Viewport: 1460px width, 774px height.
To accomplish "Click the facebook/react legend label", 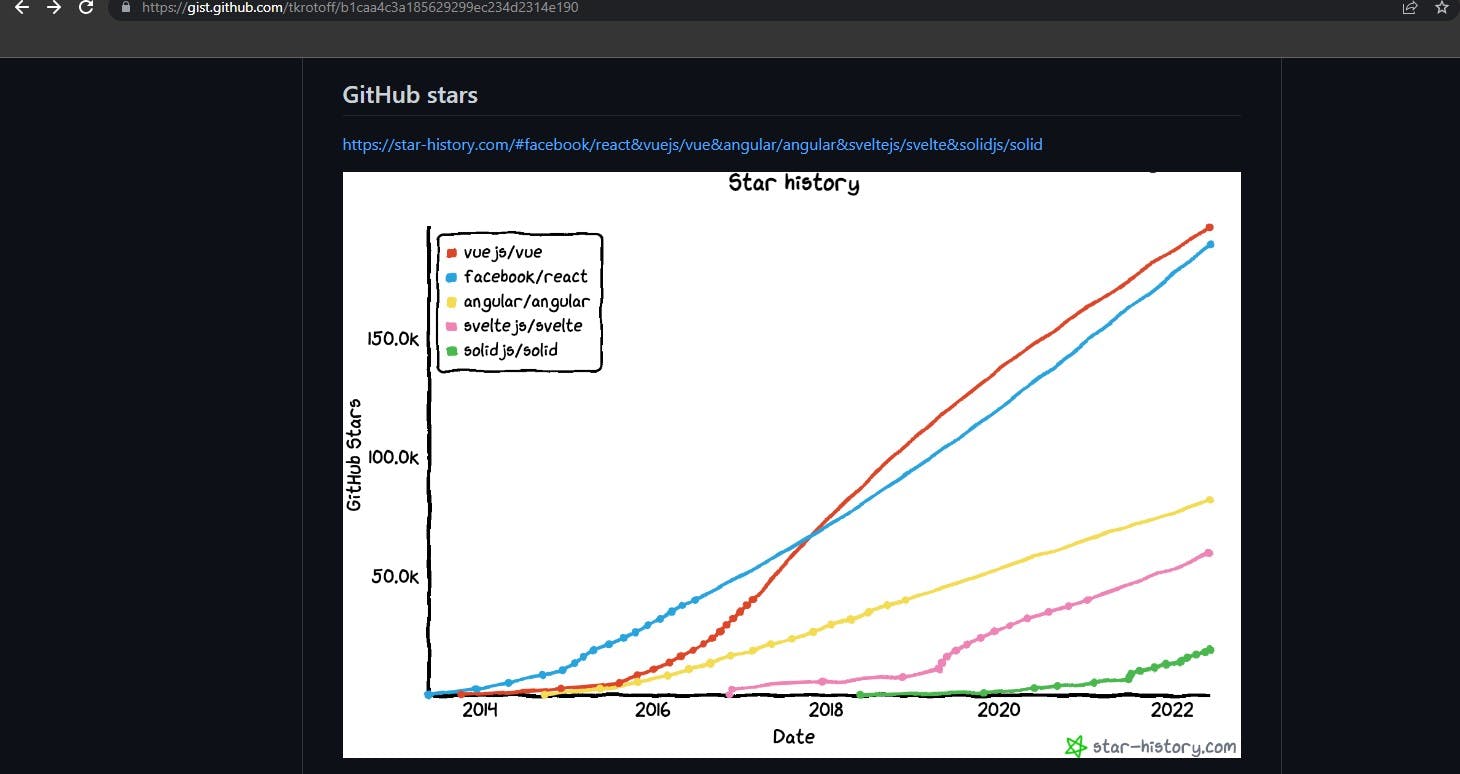I will click(526, 276).
